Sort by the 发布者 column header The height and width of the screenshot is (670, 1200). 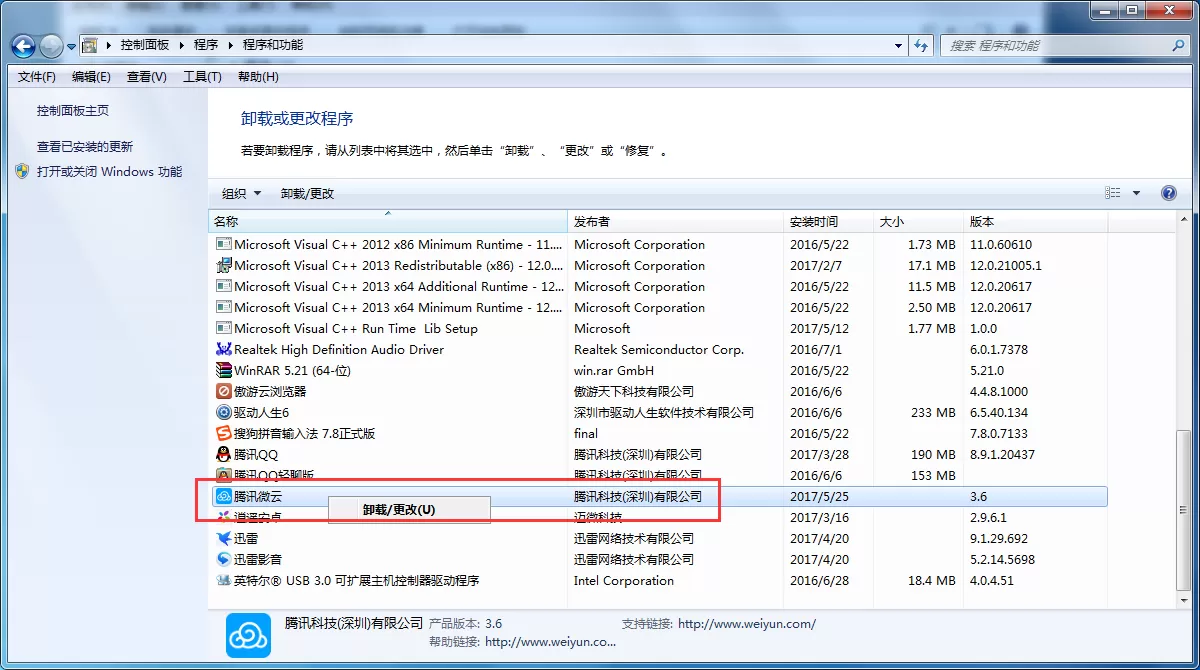tap(675, 221)
